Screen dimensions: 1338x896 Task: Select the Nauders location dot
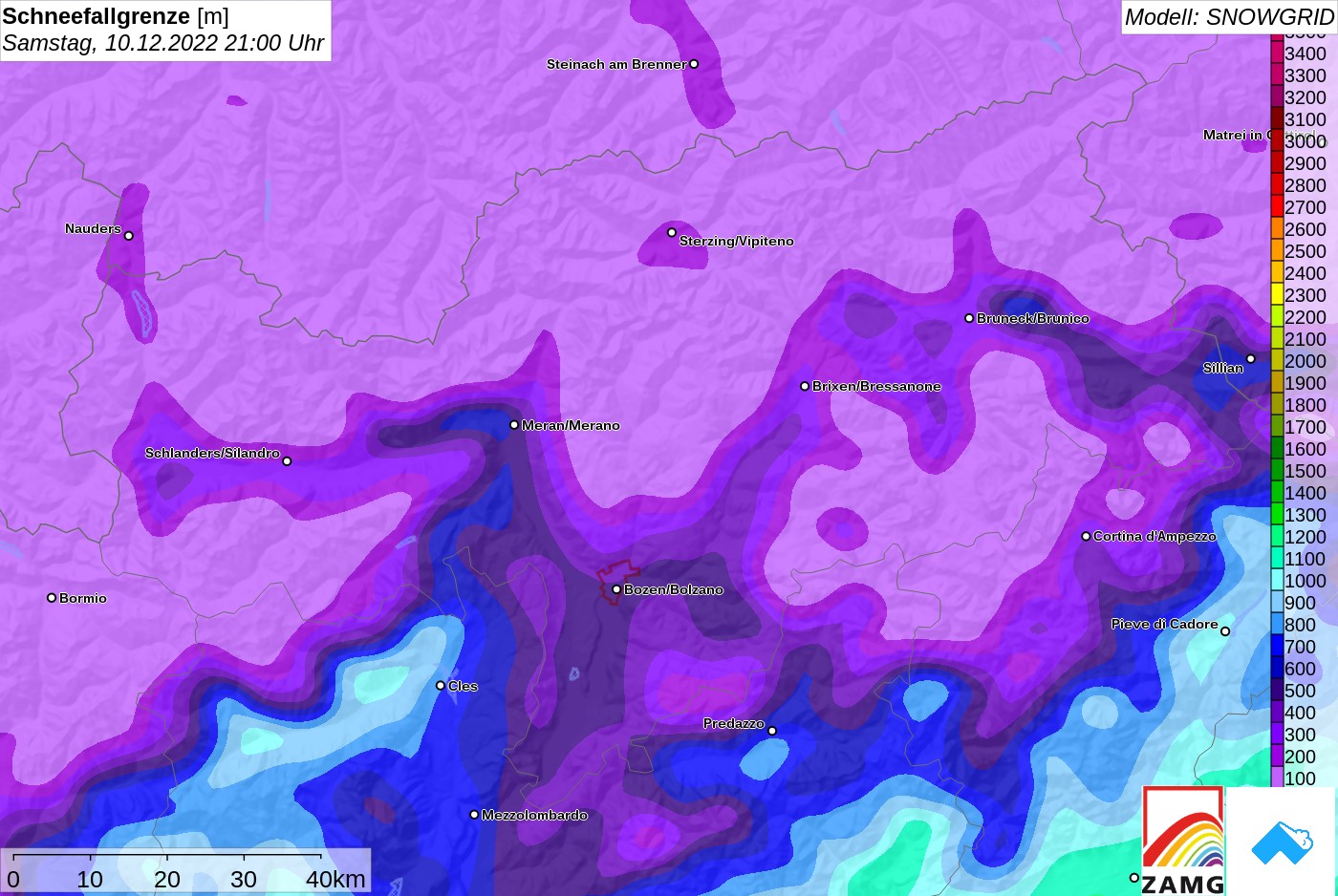point(129,236)
